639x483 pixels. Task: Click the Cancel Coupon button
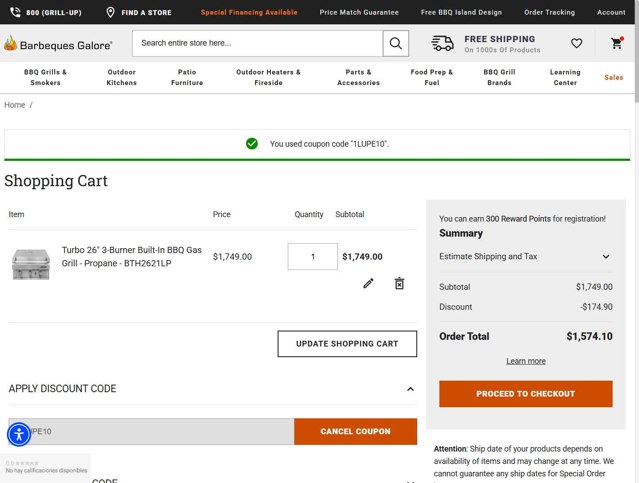355,431
